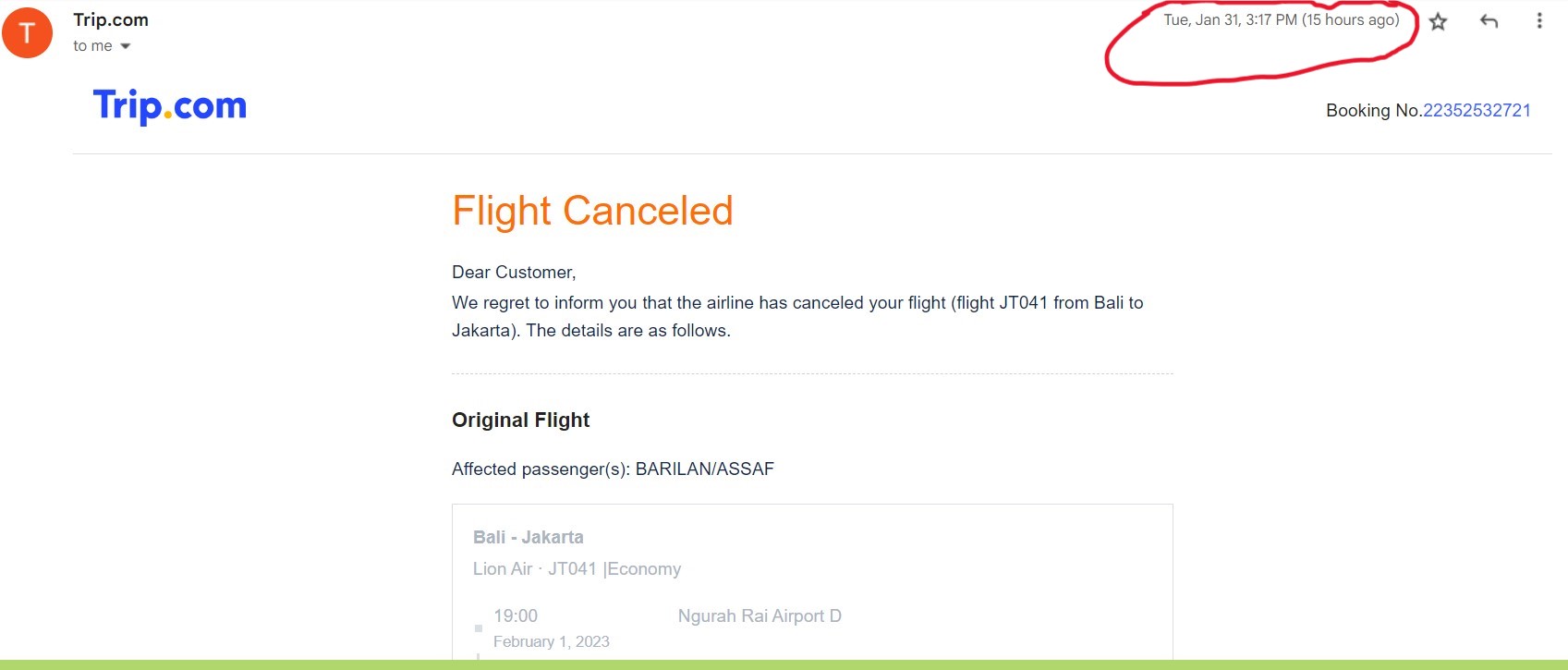Click Ngurah Rai Airport D text

pos(760,616)
